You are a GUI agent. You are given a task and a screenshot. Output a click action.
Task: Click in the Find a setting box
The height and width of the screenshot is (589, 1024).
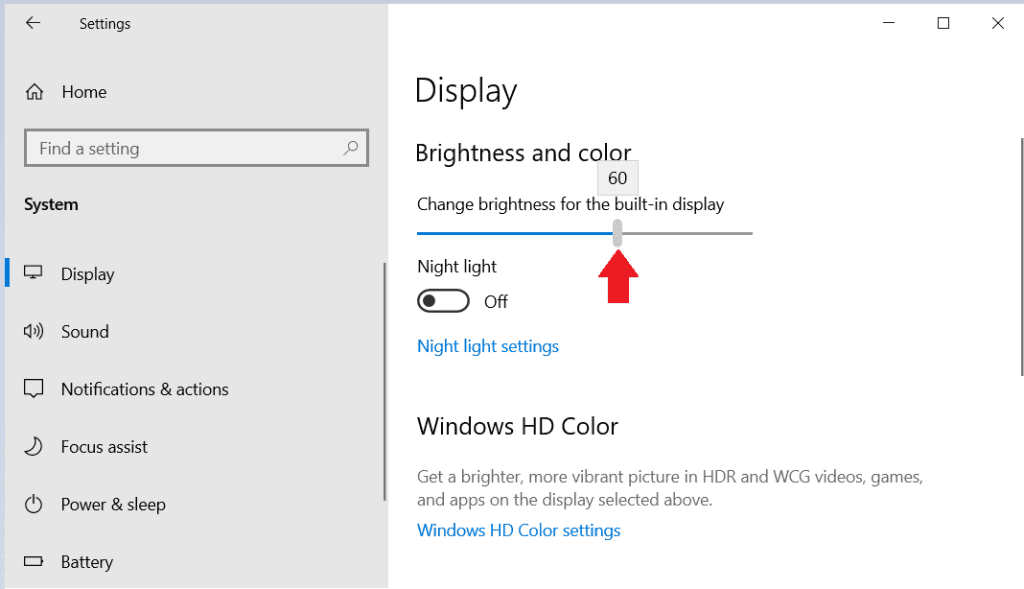[185, 148]
